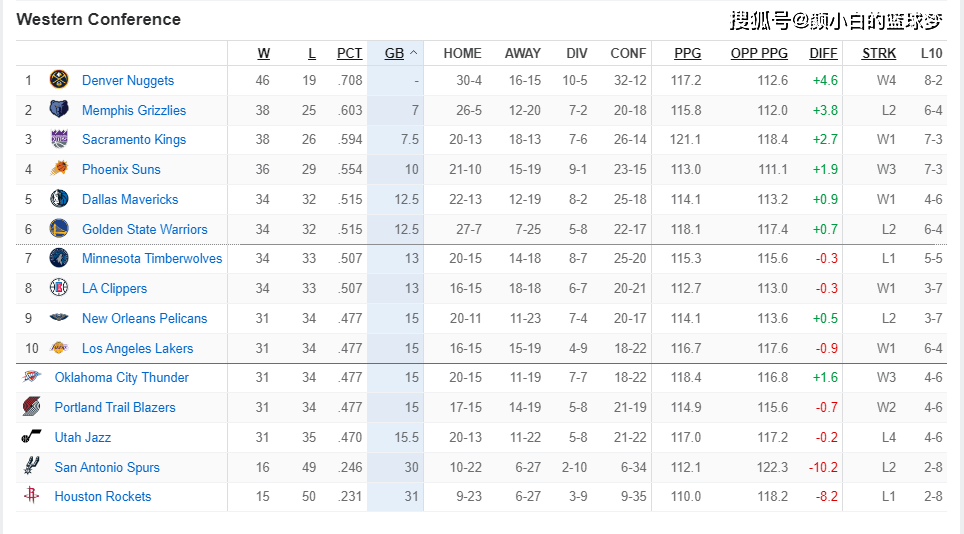Click the Utah Jazz logo icon

pos(31,437)
